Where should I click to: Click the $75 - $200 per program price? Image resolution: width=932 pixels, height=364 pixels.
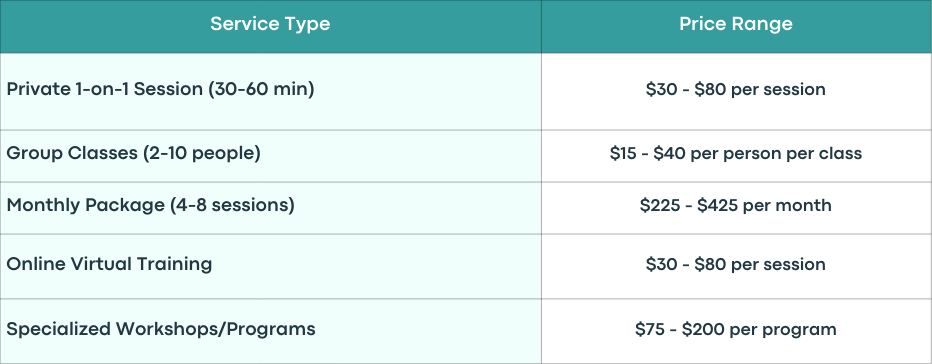coord(736,330)
